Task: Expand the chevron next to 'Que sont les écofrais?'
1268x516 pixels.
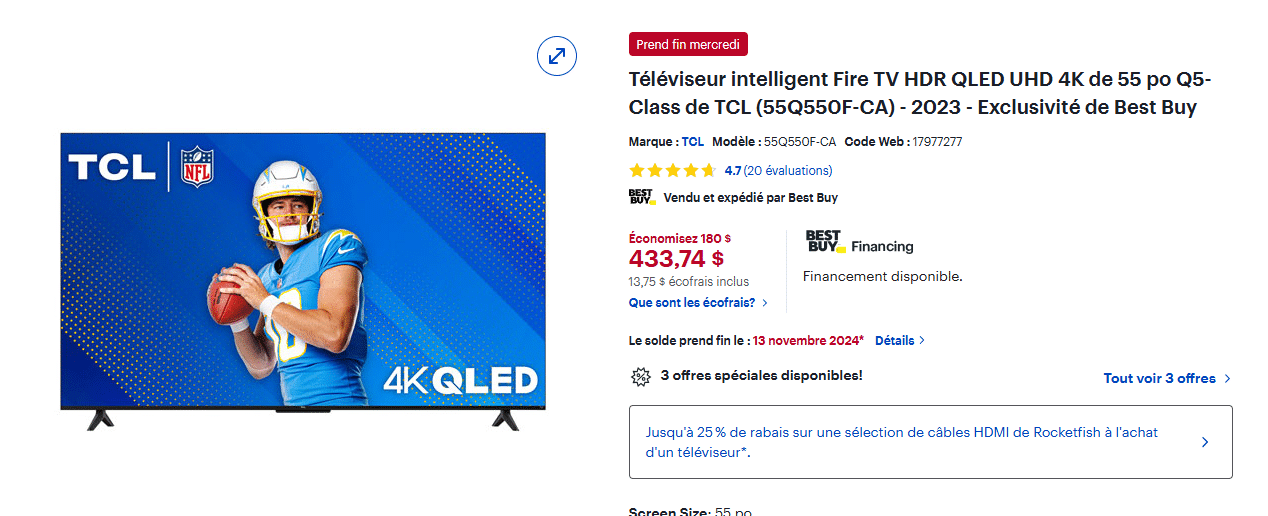Action: coord(765,302)
